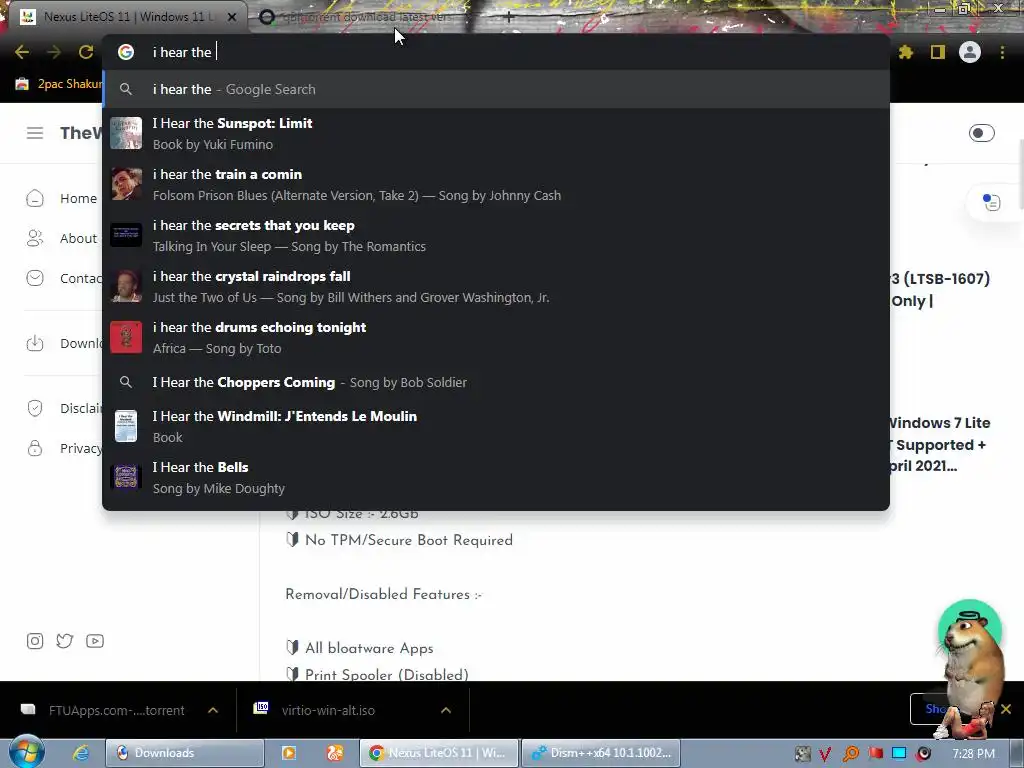Switch to Chrome Nexus LiteOS taskbar button

click(x=439, y=753)
